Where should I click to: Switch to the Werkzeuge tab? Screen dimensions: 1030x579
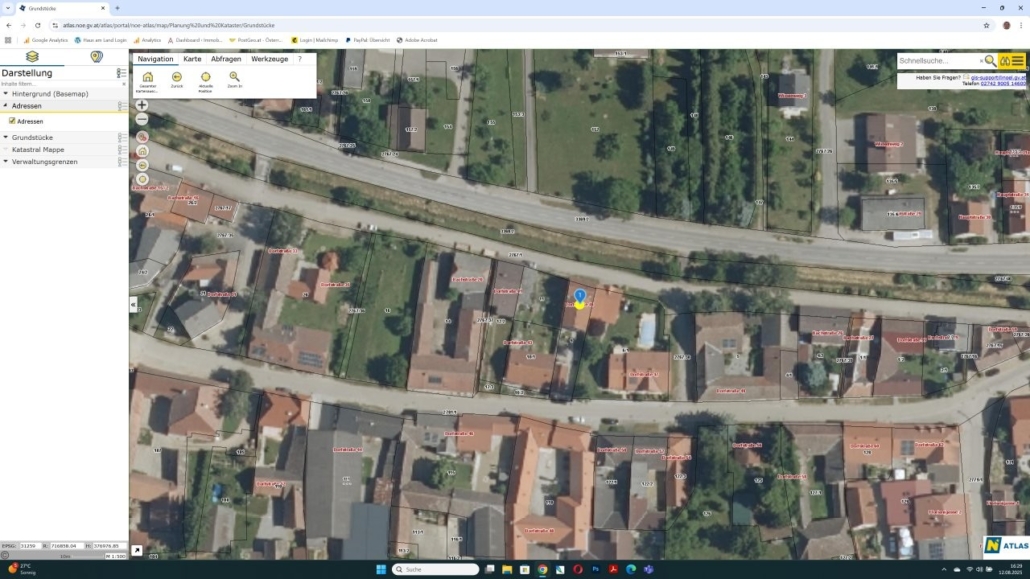click(269, 59)
